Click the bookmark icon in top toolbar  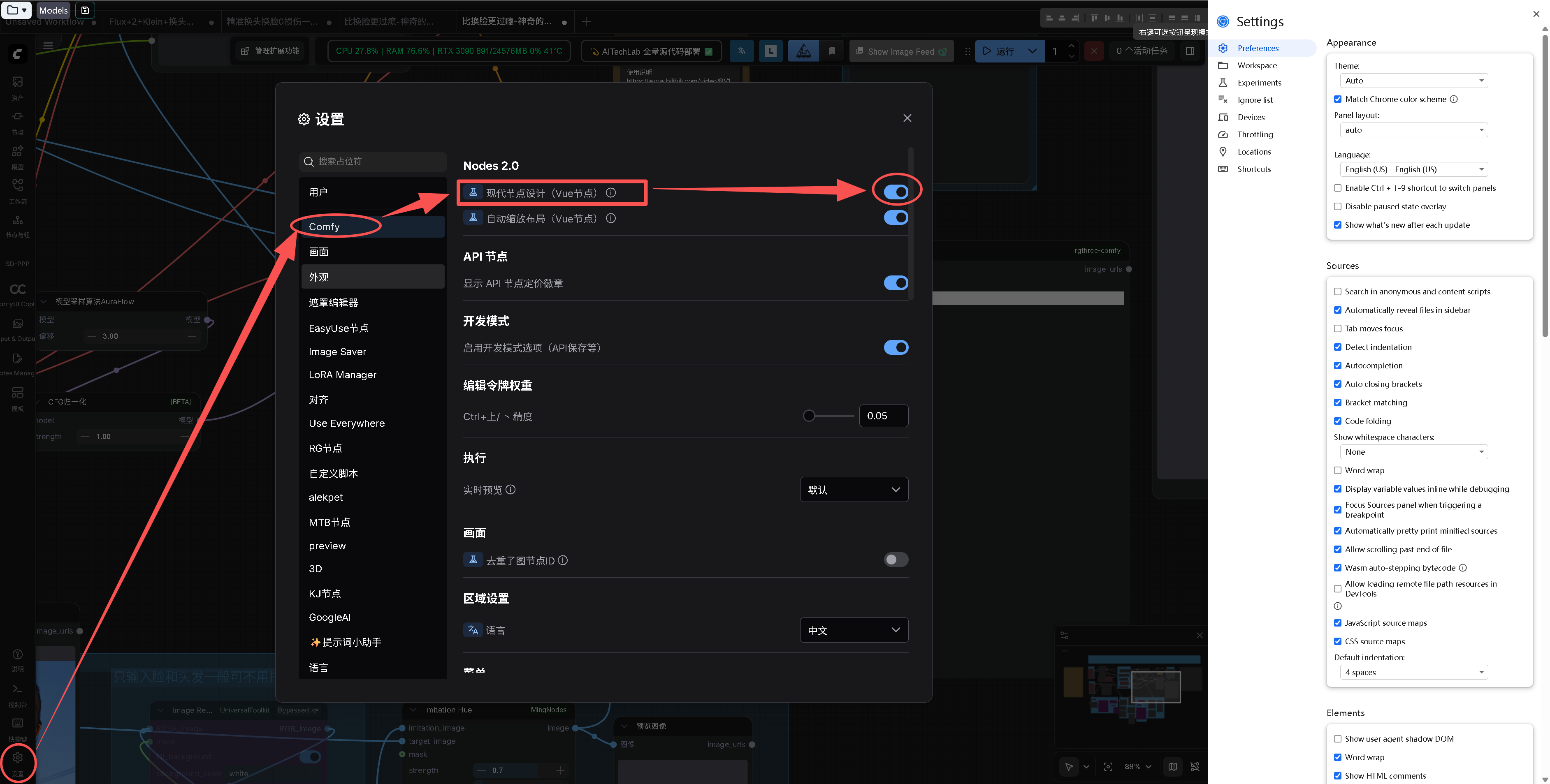coord(831,51)
